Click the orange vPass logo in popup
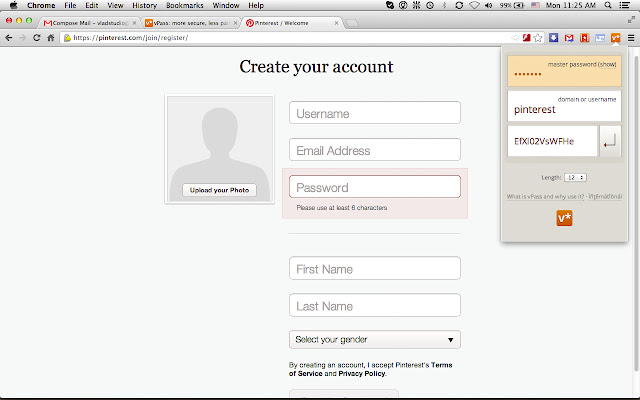 coord(564,218)
